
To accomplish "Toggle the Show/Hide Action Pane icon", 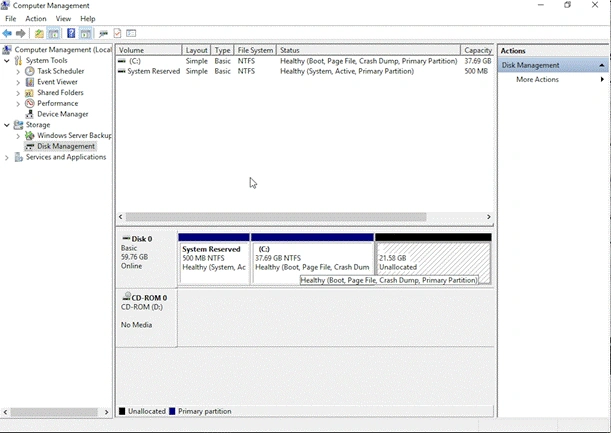I will coord(85,34).
